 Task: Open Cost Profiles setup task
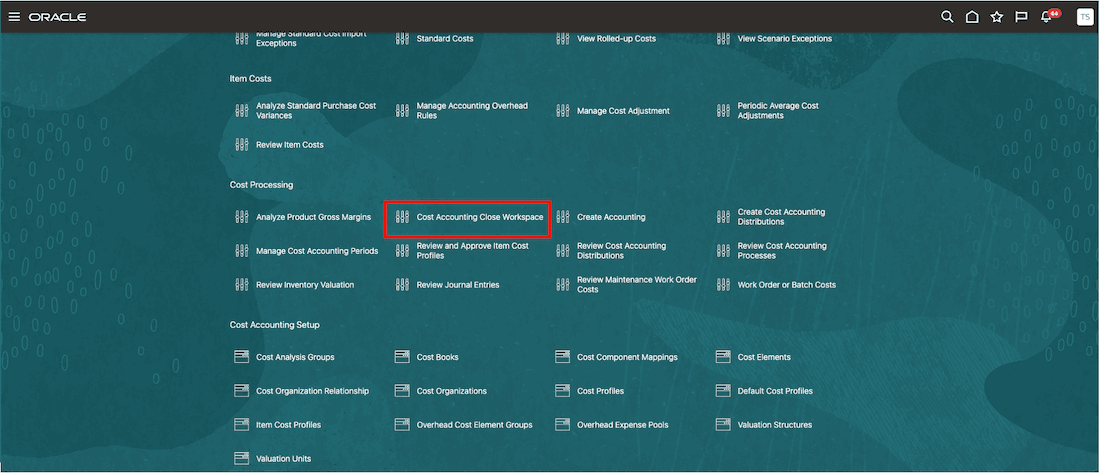click(x=601, y=390)
